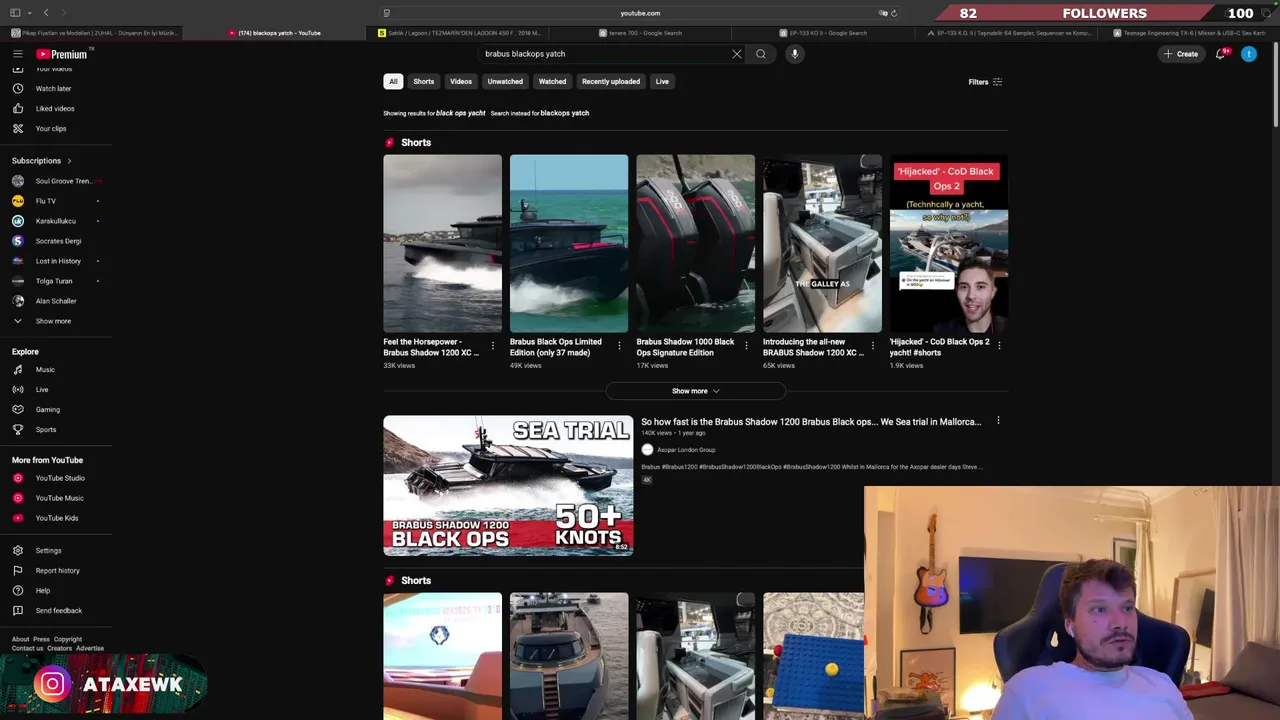Play the Brabus Shadow 1200 Black Ops Sea Trial thumbnail
This screenshot has height=720, width=1280.
coord(508,485)
